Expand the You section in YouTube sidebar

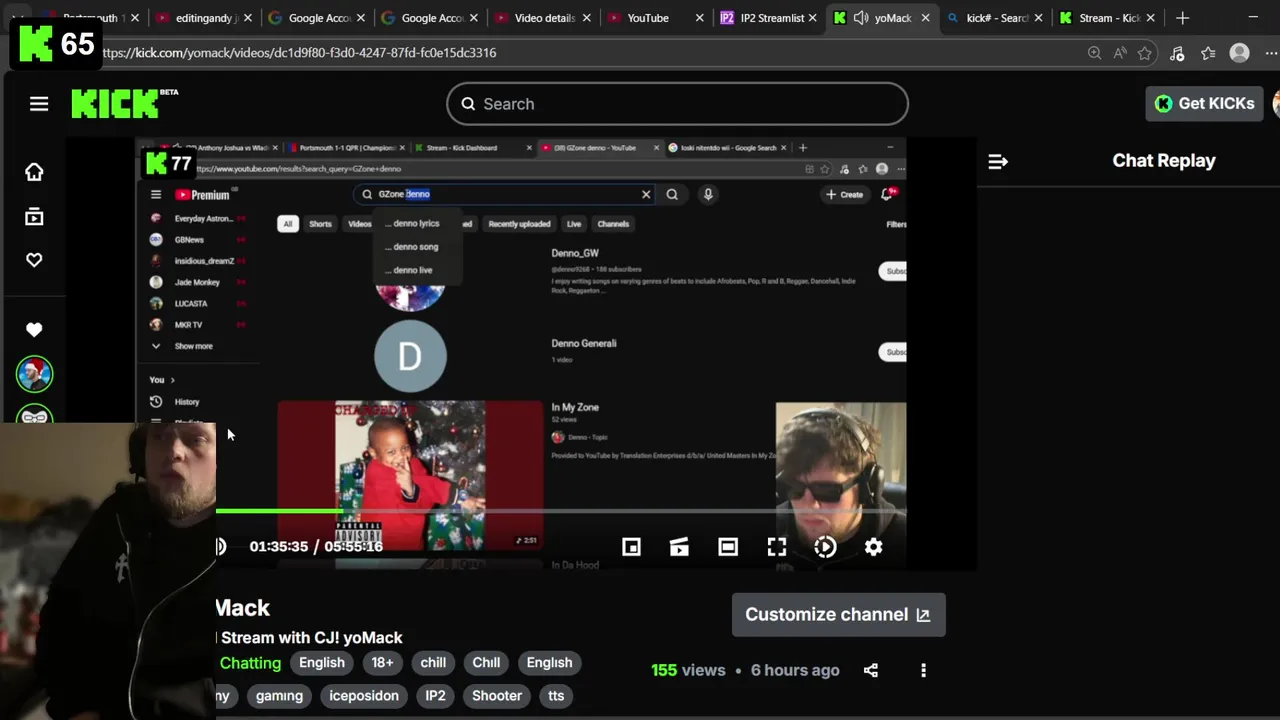click(162, 380)
